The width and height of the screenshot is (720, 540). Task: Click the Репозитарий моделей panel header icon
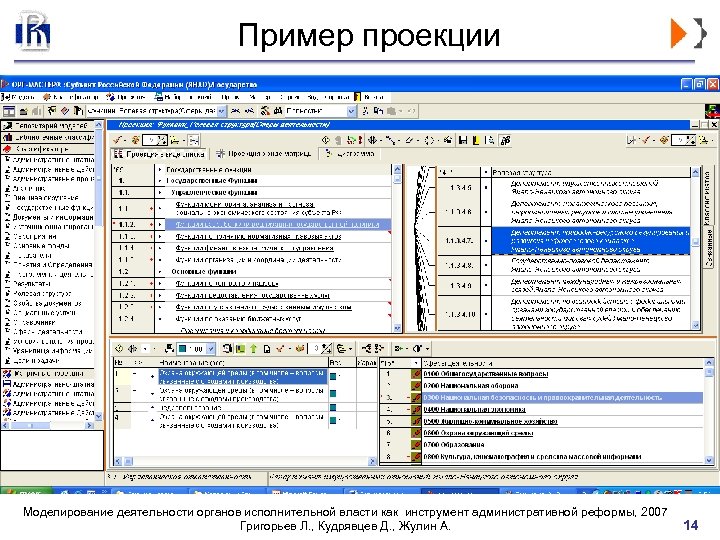7,125
